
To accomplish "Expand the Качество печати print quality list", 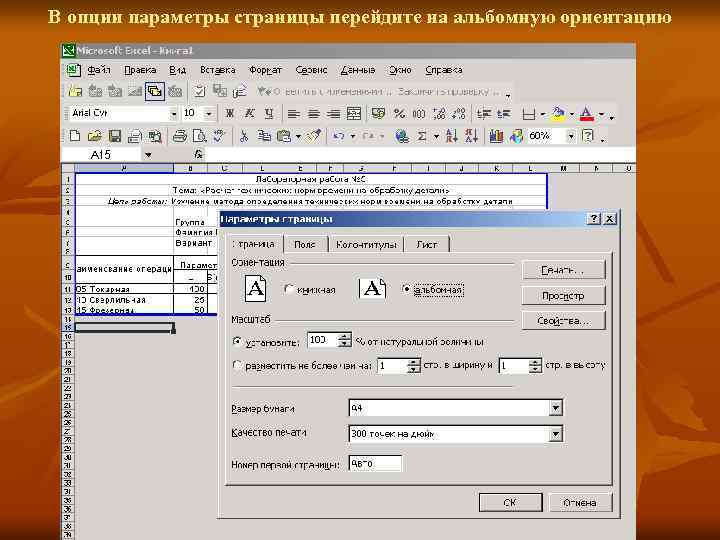I will [x=556, y=433].
